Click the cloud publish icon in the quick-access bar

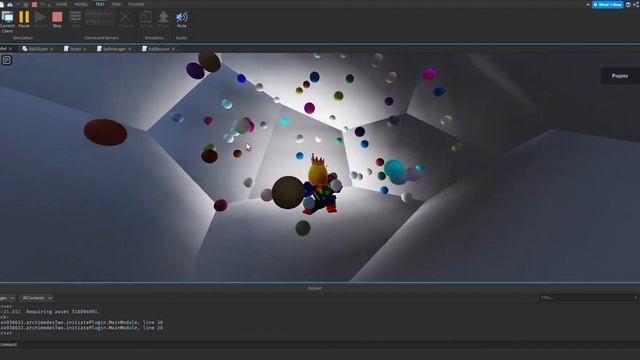click(10, 4)
